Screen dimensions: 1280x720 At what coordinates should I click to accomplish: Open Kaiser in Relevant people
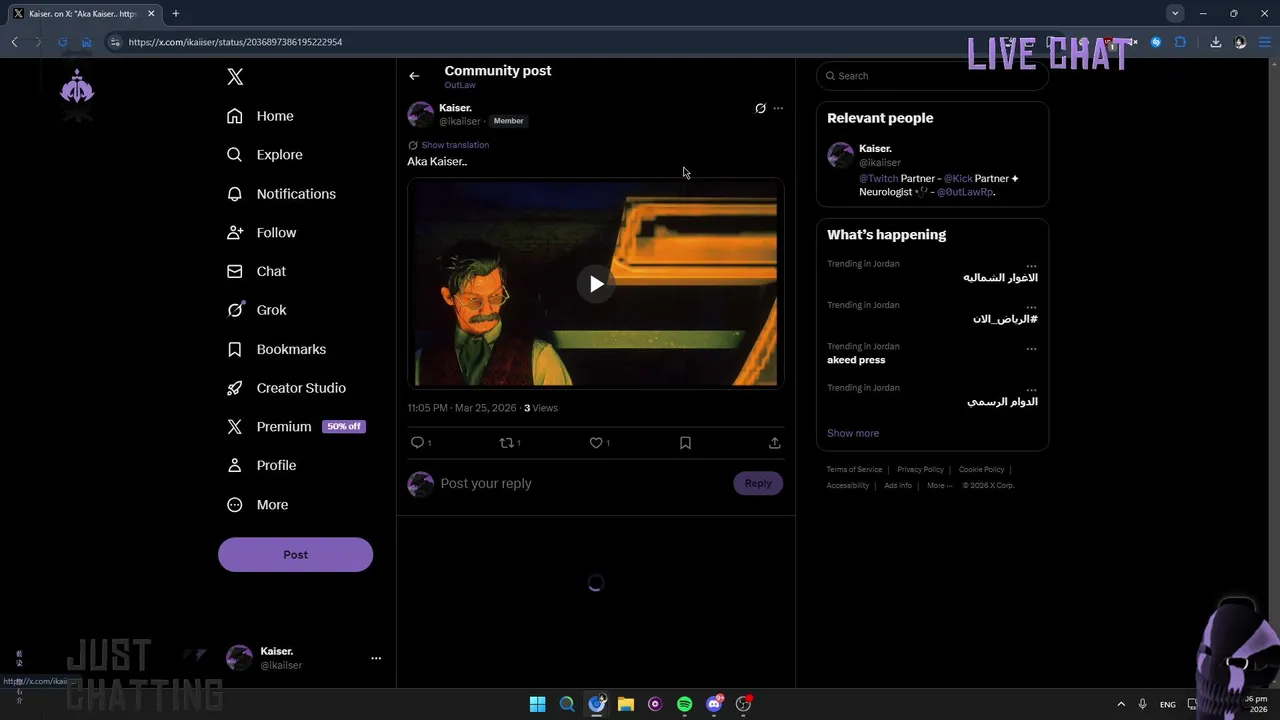(x=875, y=149)
